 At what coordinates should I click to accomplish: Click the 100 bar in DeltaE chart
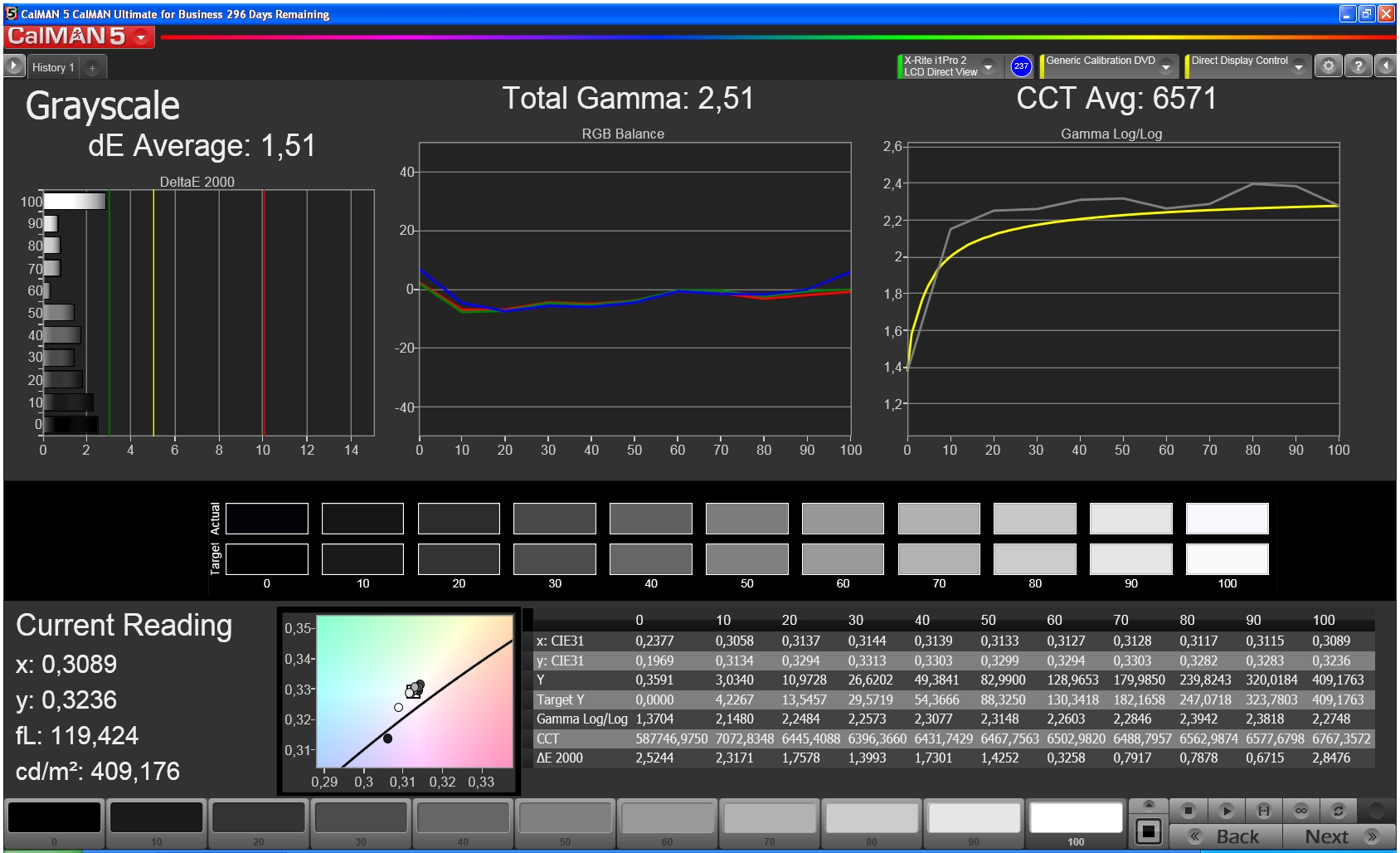(75, 201)
